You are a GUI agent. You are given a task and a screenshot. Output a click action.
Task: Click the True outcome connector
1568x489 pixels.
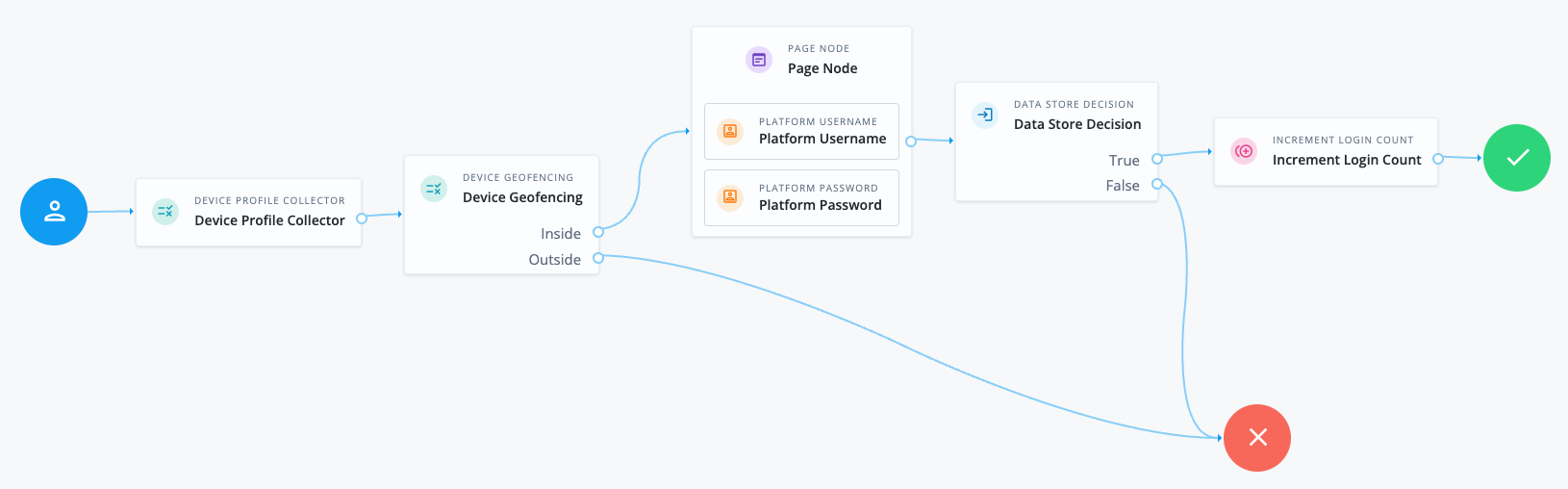click(1157, 159)
